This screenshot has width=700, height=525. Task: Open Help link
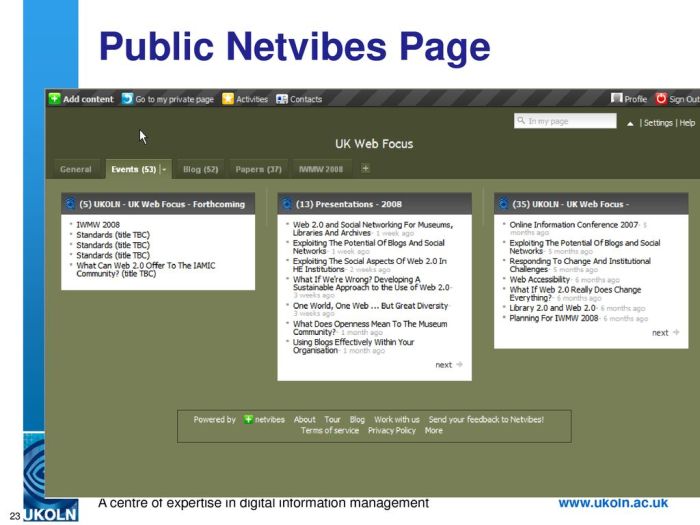coord(687,123)
